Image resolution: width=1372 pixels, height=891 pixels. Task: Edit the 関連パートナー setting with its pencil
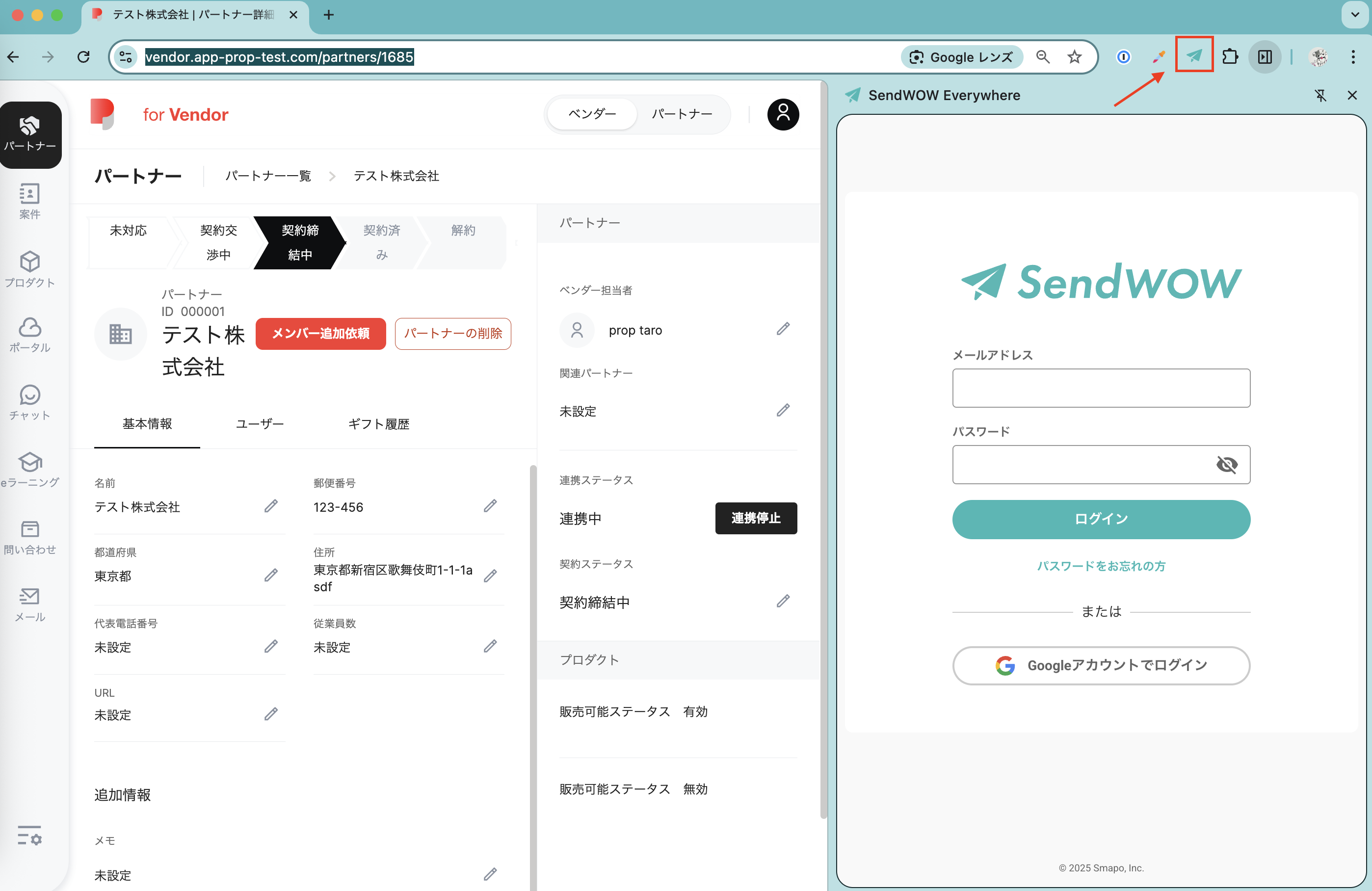tap(783, 410)
